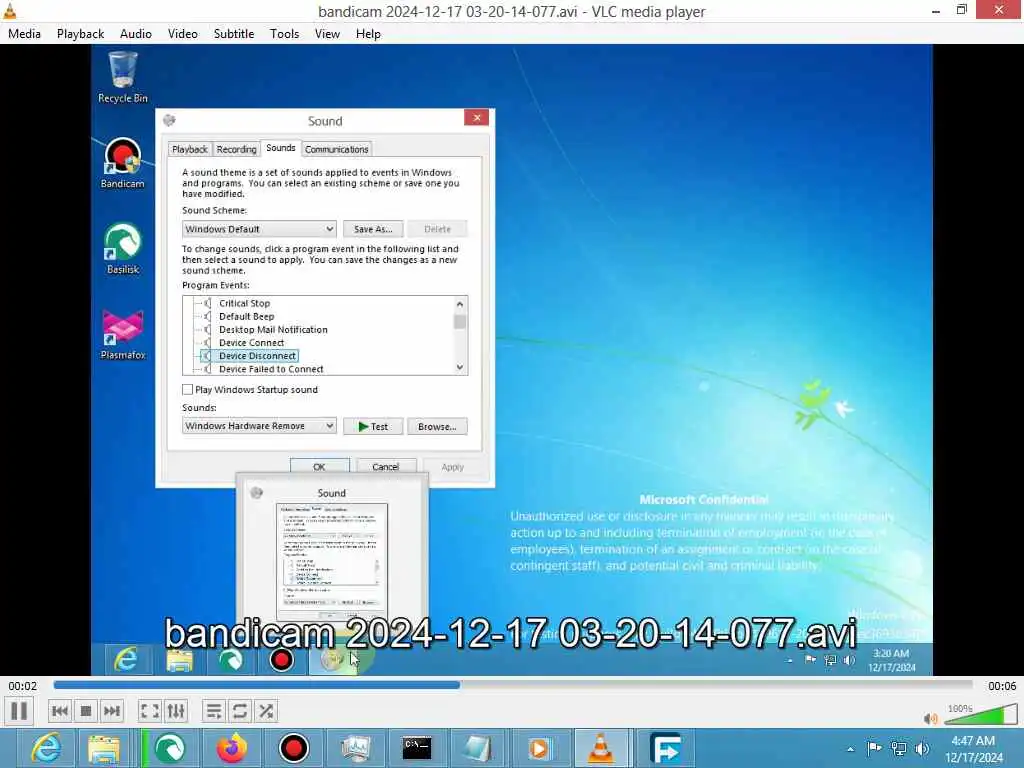This screenshot has width=1024, height=768.
Task: Expand the Windows Hardware Remove sounds dropdown
Action: 259,426
